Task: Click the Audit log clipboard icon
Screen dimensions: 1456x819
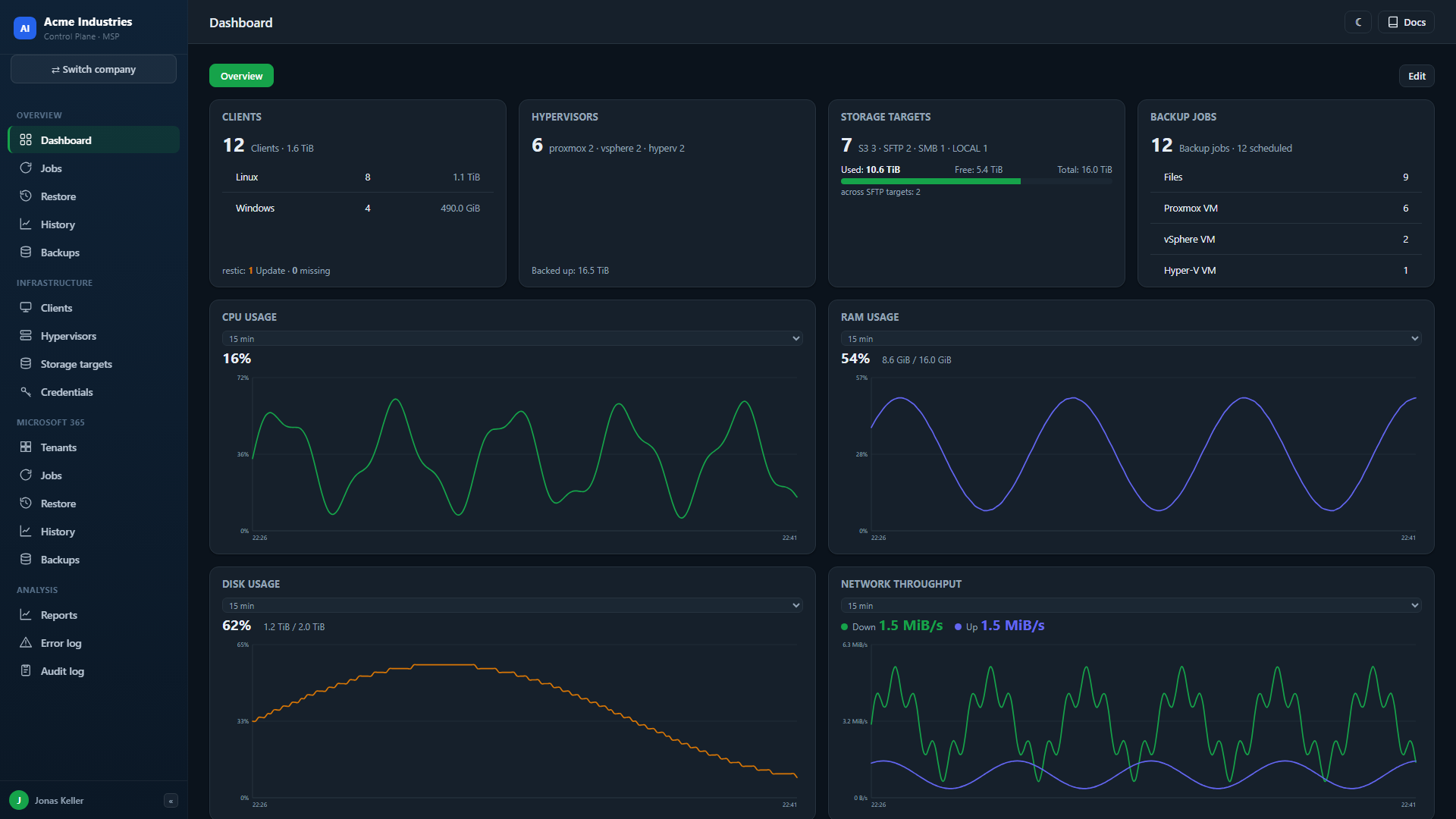Action: pyautogui.click(x=26, y=671)
